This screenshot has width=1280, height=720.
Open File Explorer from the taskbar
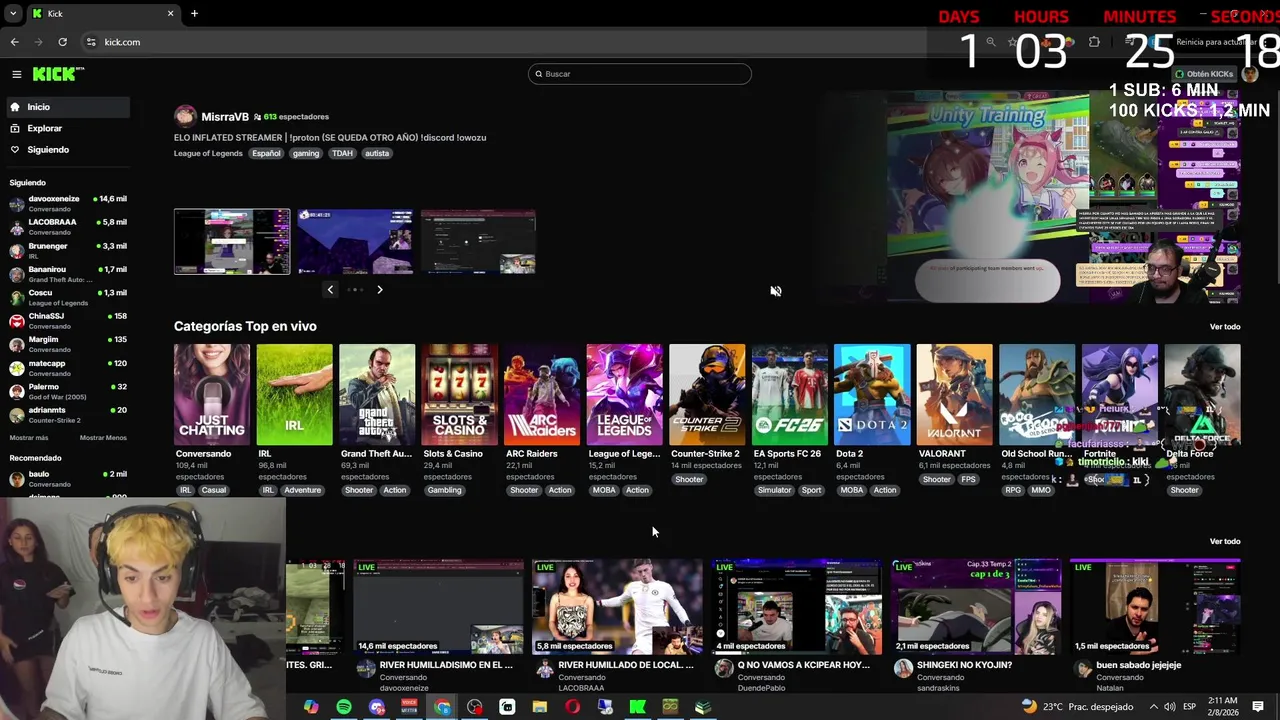point(540,707)
